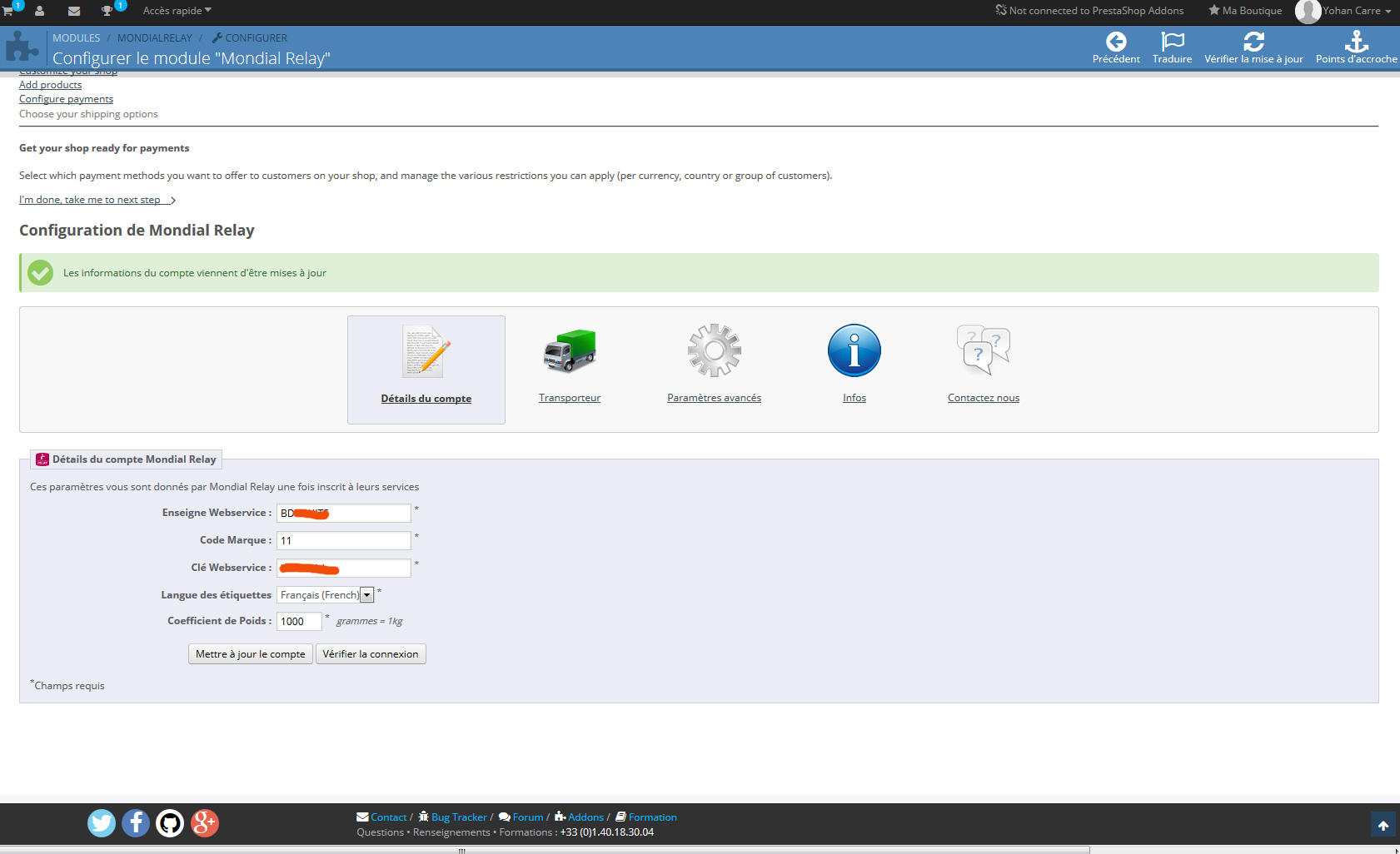Select the Détails du compte label
The width and height of the screenshot is (1400, 854).
(426, 399)
